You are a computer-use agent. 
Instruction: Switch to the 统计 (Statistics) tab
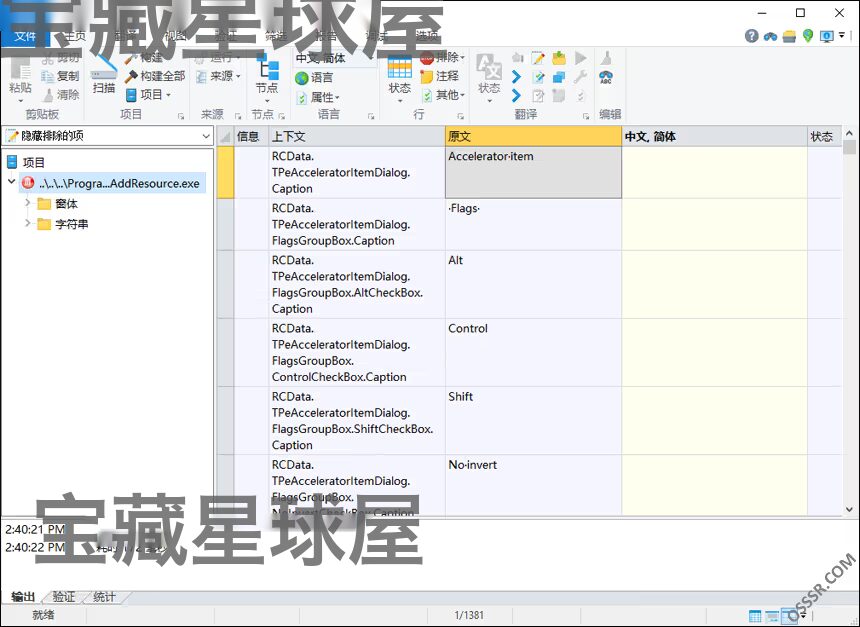click(104, 597)
